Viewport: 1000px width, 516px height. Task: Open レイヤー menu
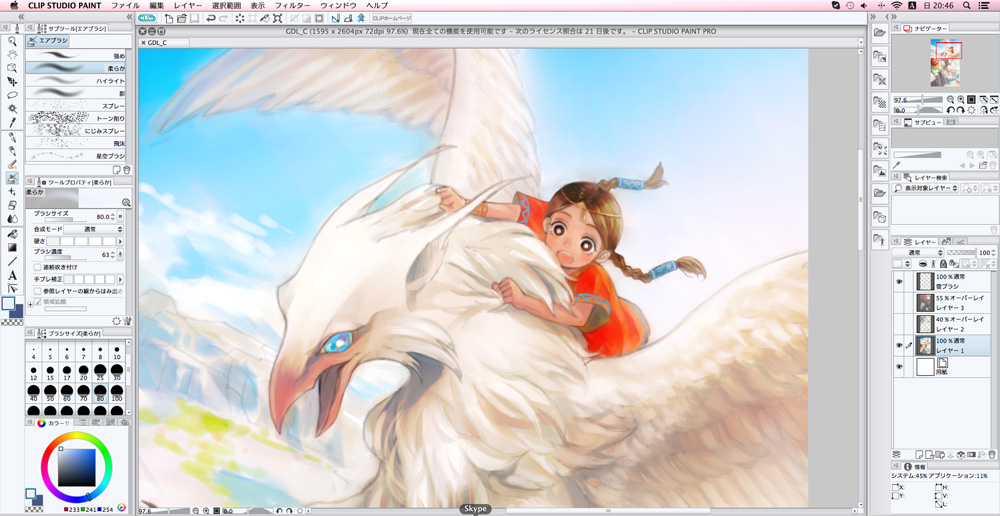tap(188, 5)
